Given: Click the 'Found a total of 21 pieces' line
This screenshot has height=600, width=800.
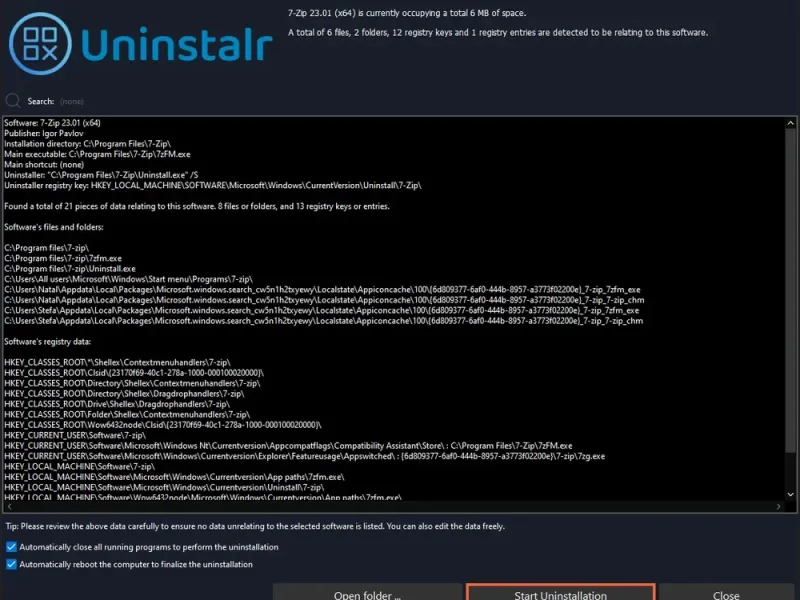Looking at the screenshot, I should point(197,206).
